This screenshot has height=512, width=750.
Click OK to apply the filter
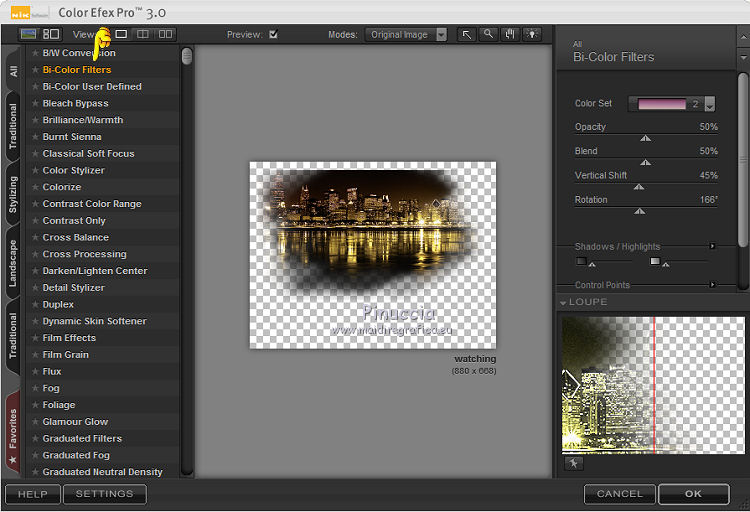694,494
